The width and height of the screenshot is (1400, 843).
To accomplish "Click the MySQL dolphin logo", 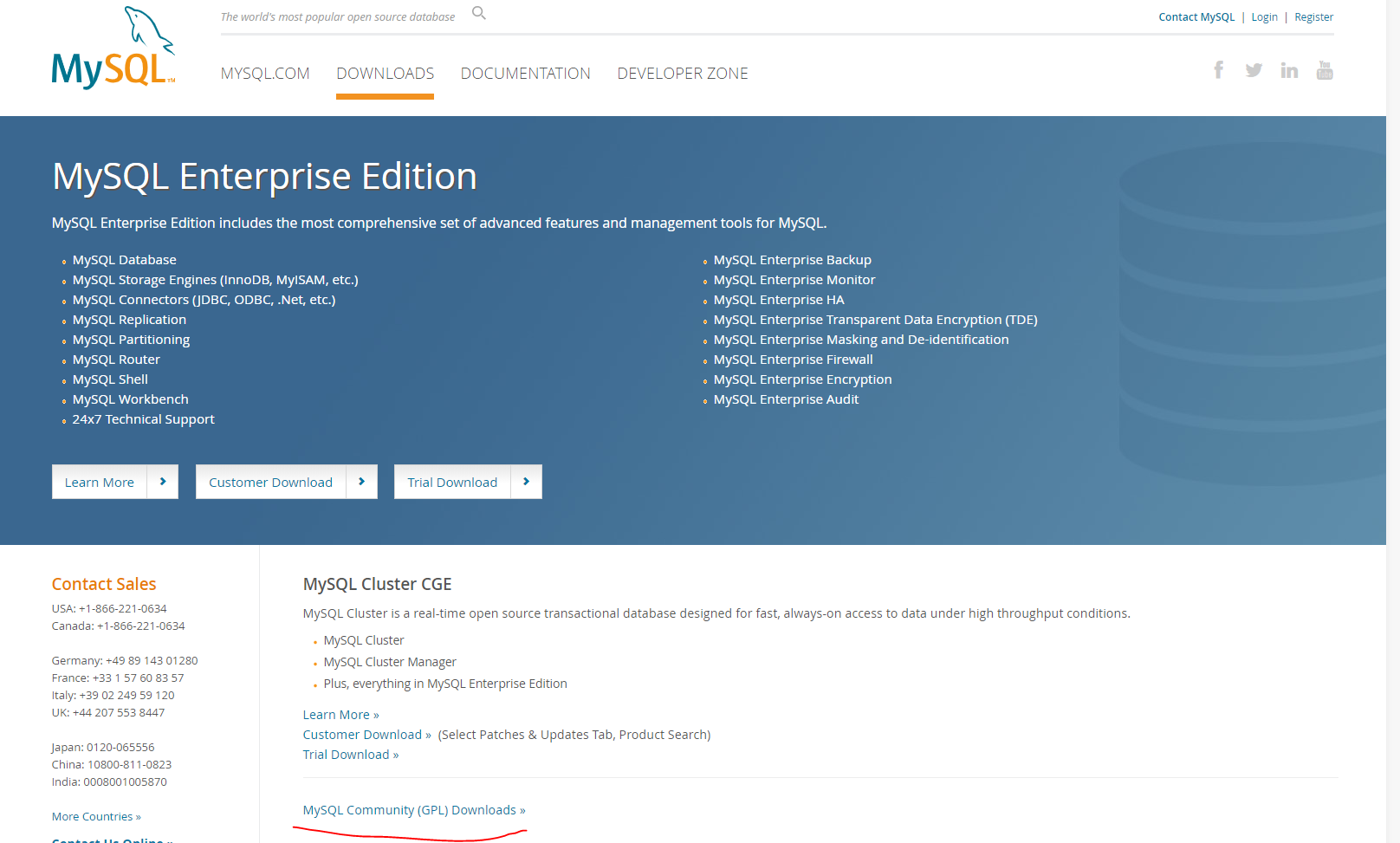I will click(x=113, y=48).
